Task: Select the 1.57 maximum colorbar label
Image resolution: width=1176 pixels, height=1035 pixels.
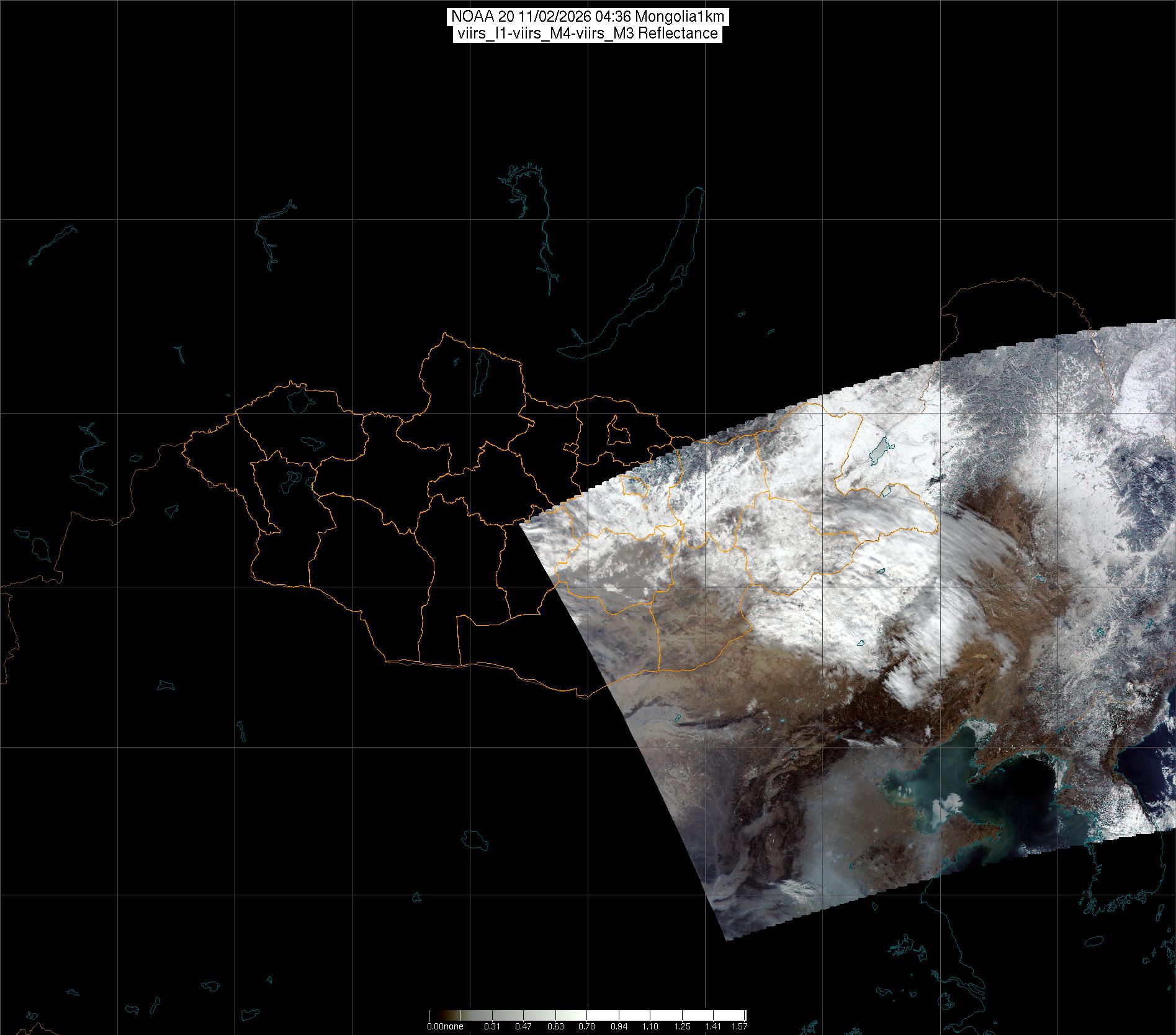Action: (x=738, y=1026)
